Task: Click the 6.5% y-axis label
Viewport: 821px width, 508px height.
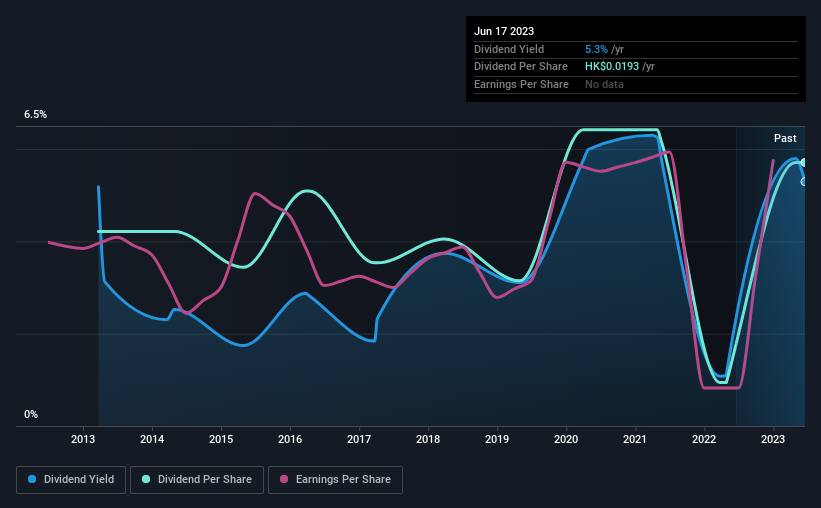Action: [35, 114]
